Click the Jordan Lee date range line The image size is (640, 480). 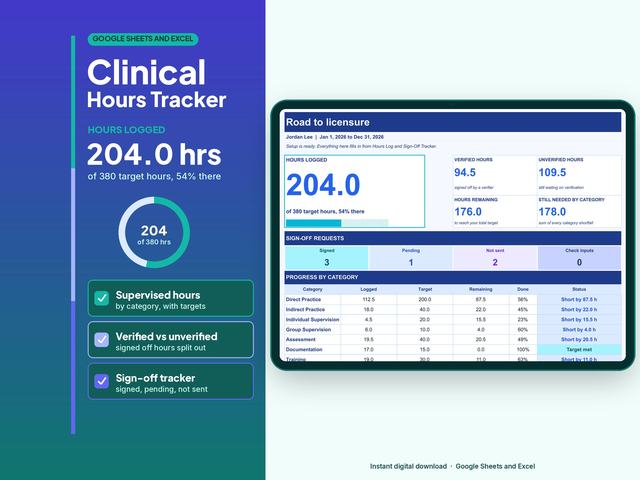point(335,137)
